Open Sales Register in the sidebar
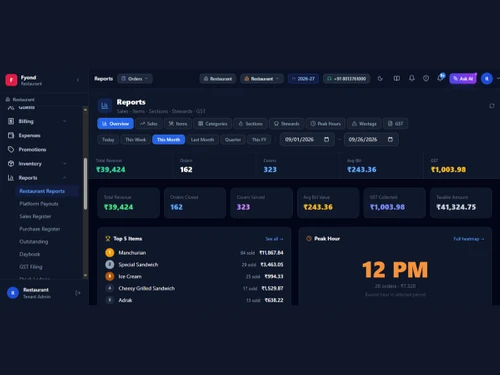Image resolution: width=500 pixels, height=375 pixels. 35,216
